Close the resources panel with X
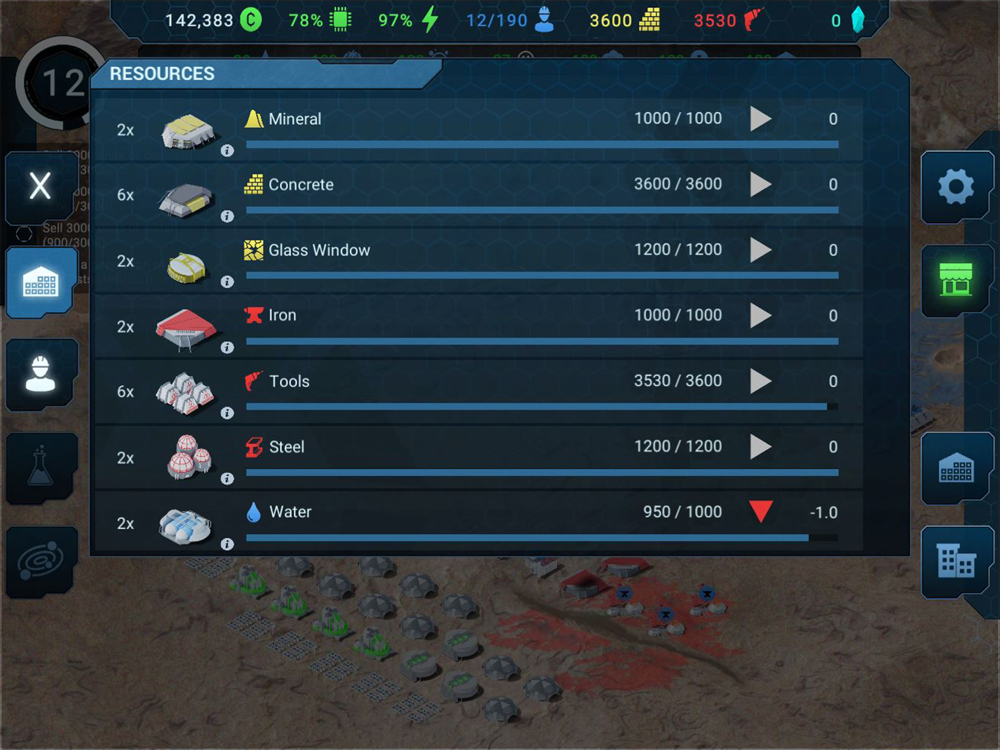 click(x=41, y=186)
